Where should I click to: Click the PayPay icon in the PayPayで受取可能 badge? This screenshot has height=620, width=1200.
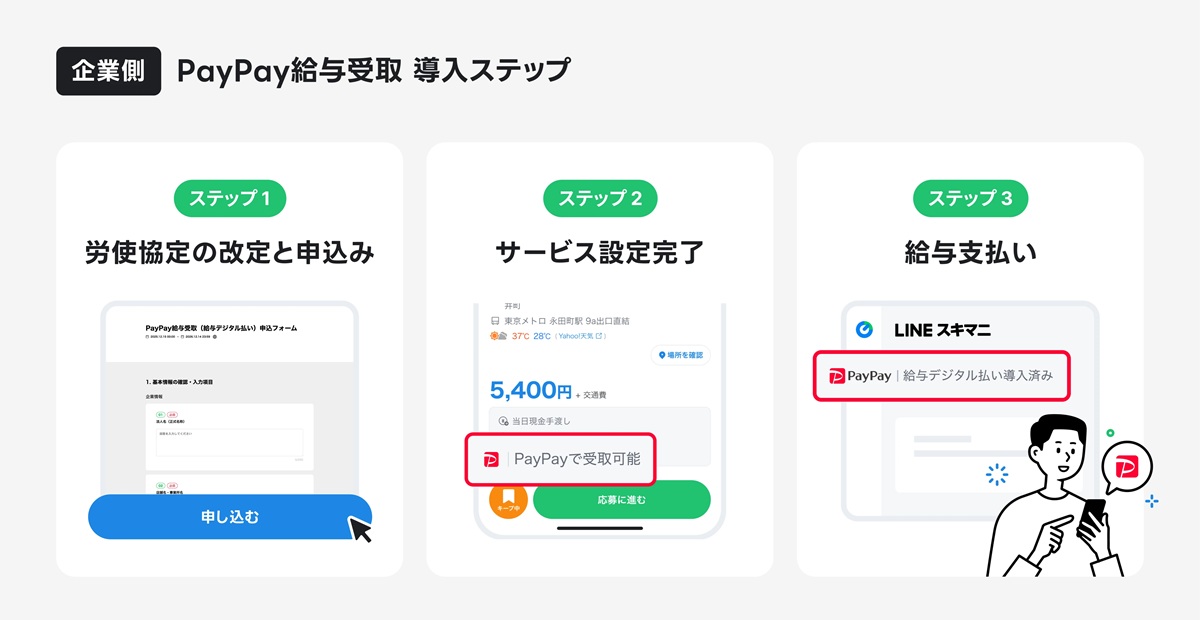pos(490,461)
